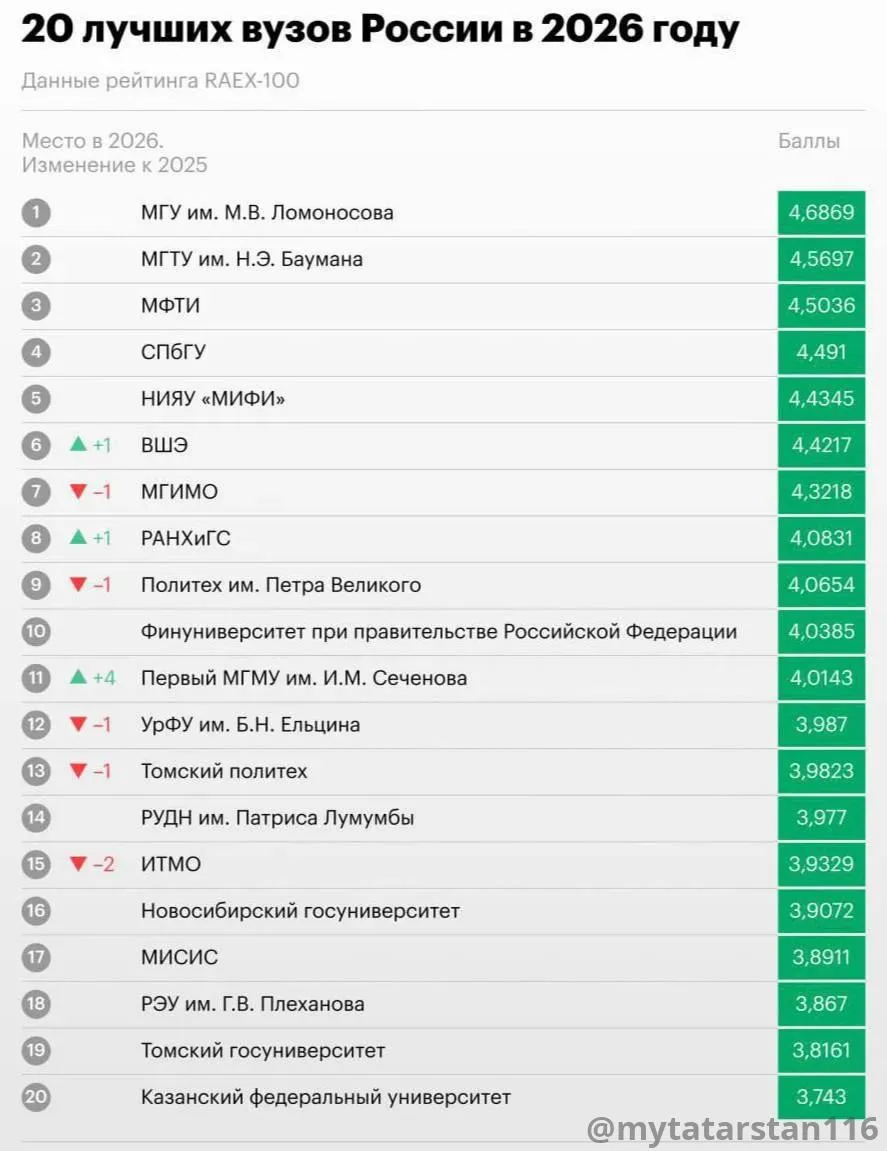
Task: Click the rank 3 circle badge
Action: (x=36, y=305)
